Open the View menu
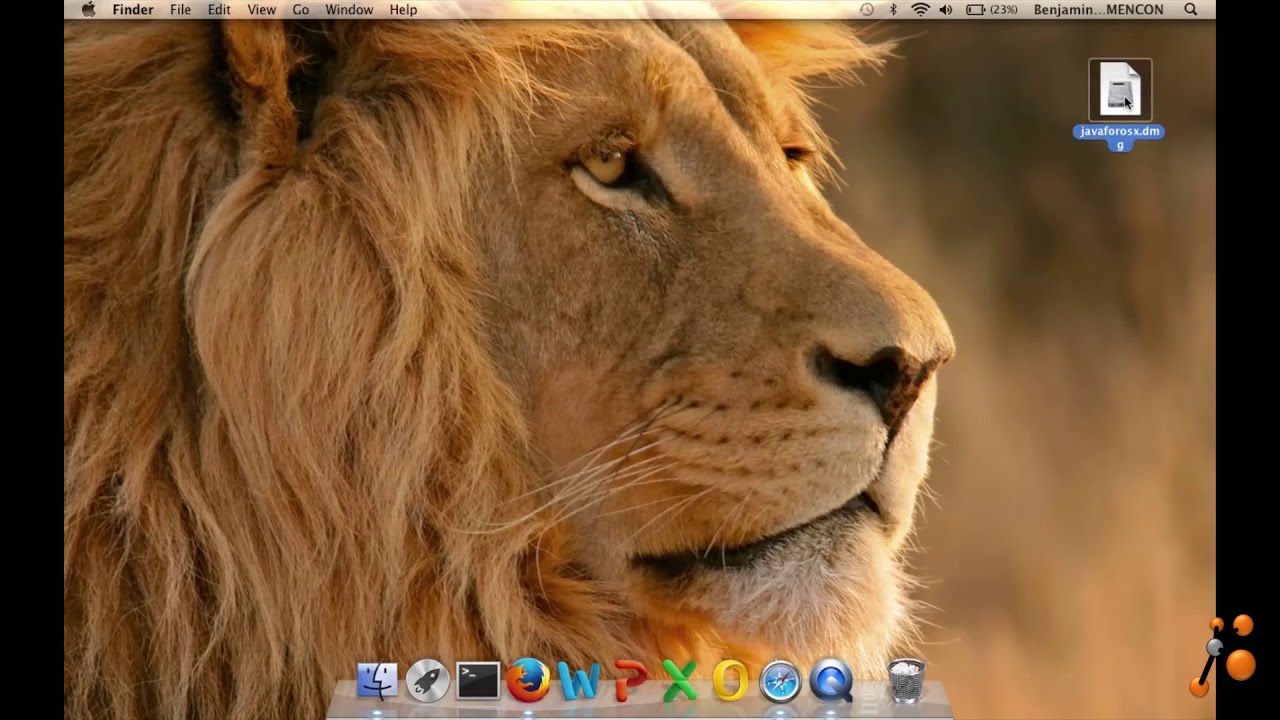Viewport: 1280px width, 720px height. (261, 9)
